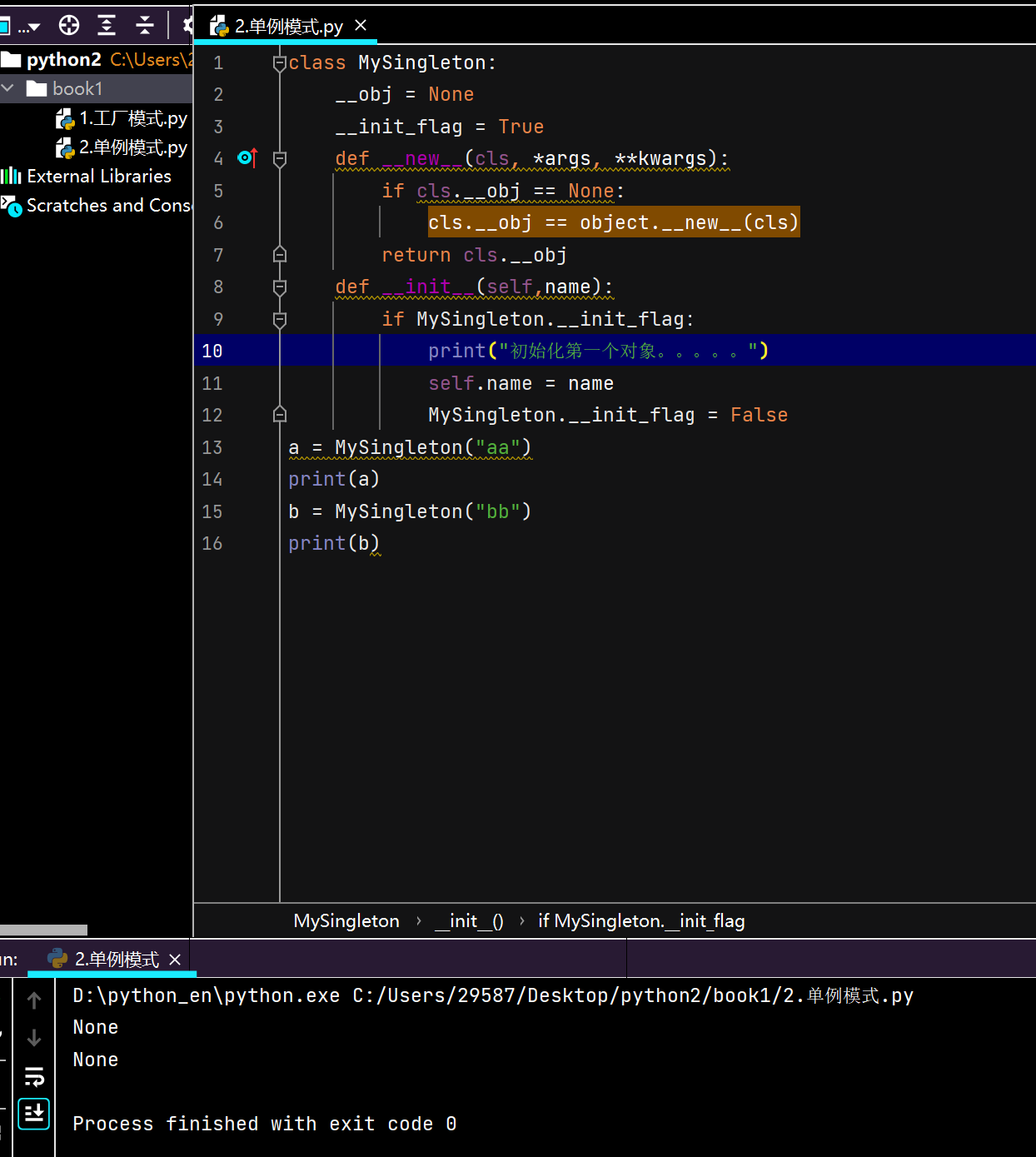Open 2.单例模式.py from the project tree
The image size is (1036, 1157).
pyautogui.click(x=122, y=147)
